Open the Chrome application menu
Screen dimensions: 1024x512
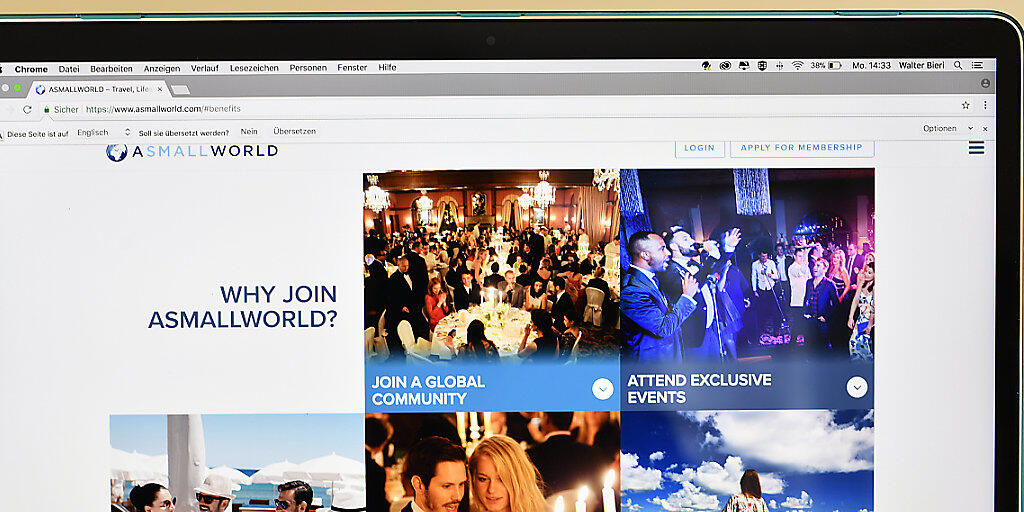[x=31, y=69]
